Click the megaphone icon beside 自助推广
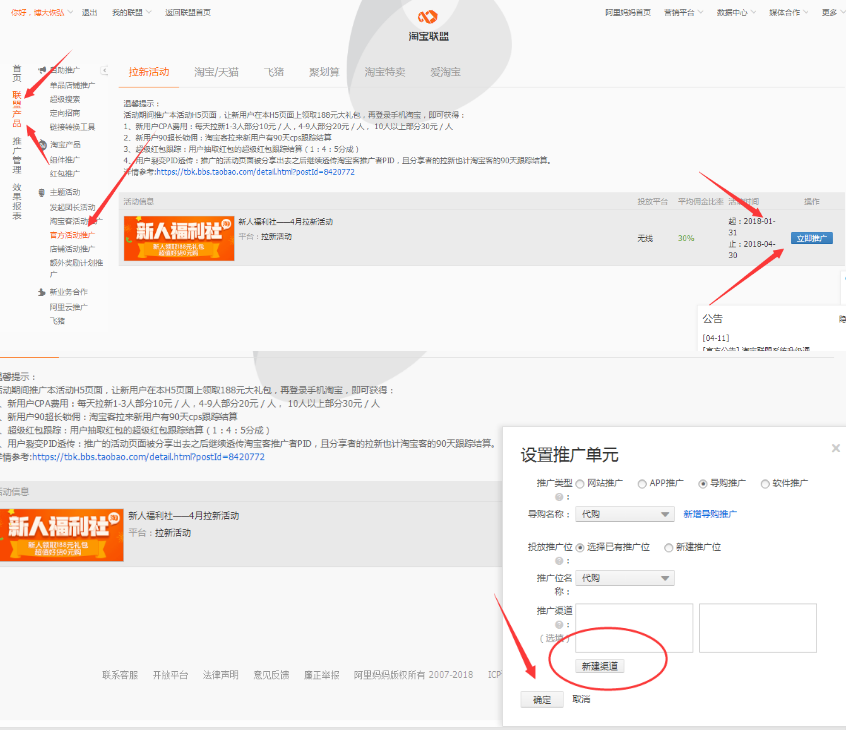Image resolution: width=851 pixels, height=730 pixels. pos(42,70)
